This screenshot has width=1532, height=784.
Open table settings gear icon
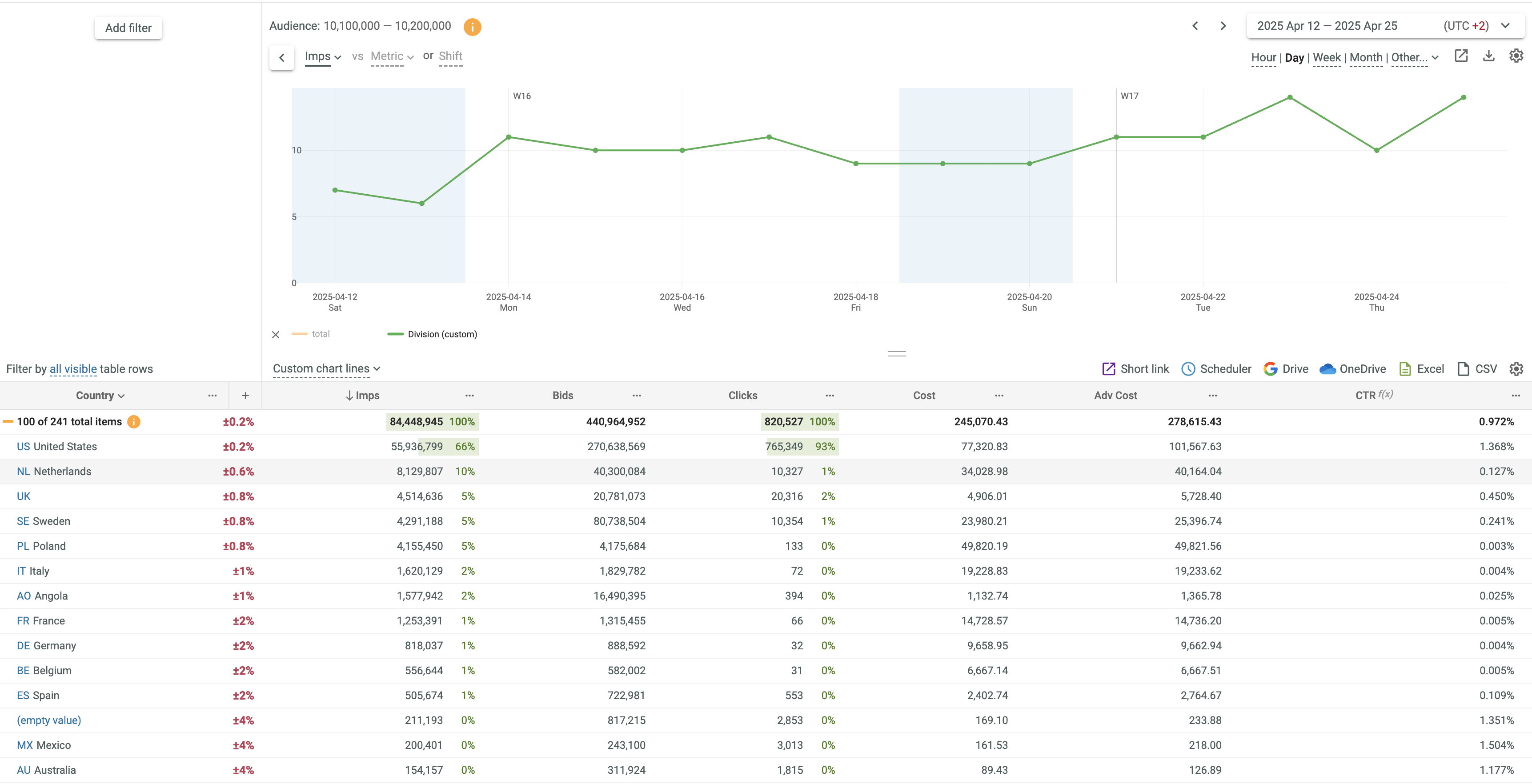[1516, 368]
